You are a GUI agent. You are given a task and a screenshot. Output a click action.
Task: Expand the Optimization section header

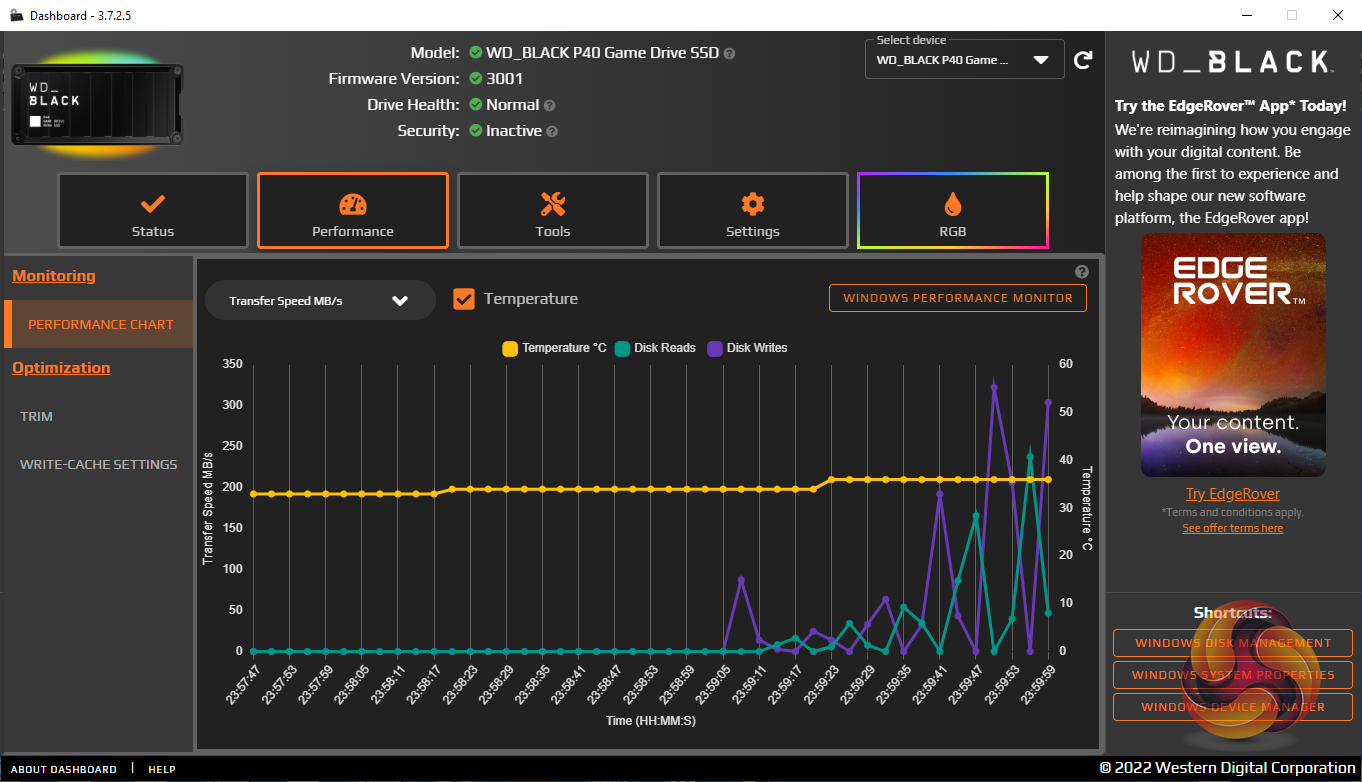click(61, 368)
